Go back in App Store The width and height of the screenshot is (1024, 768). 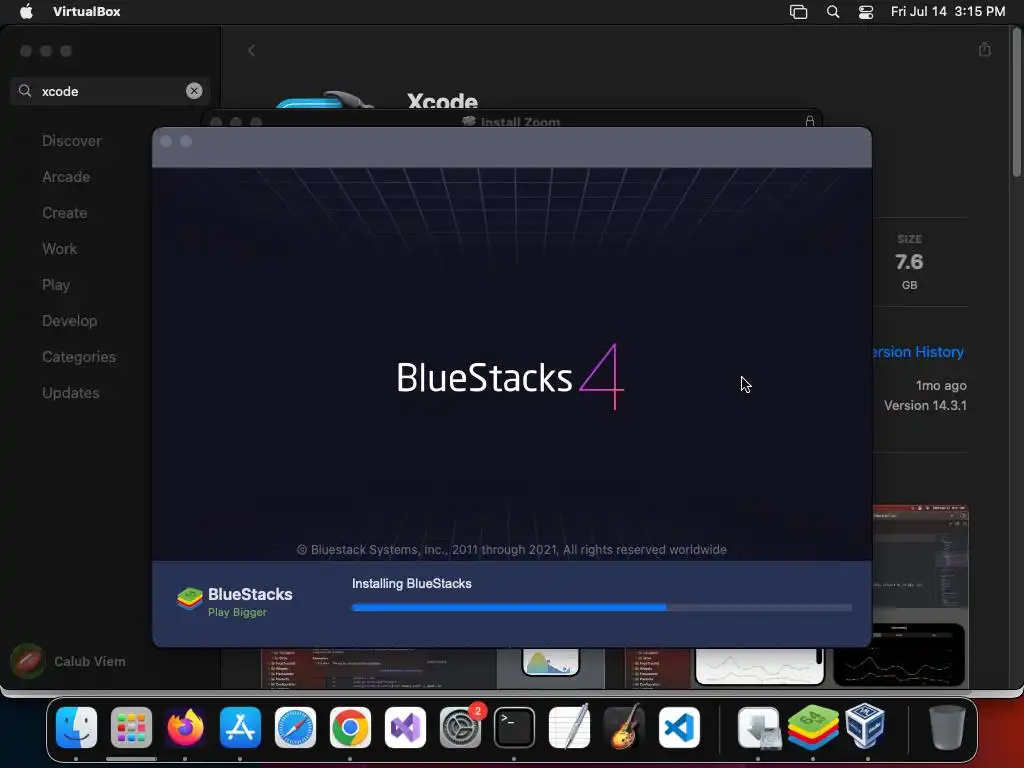pyautogui.click(x=251, y=50)
